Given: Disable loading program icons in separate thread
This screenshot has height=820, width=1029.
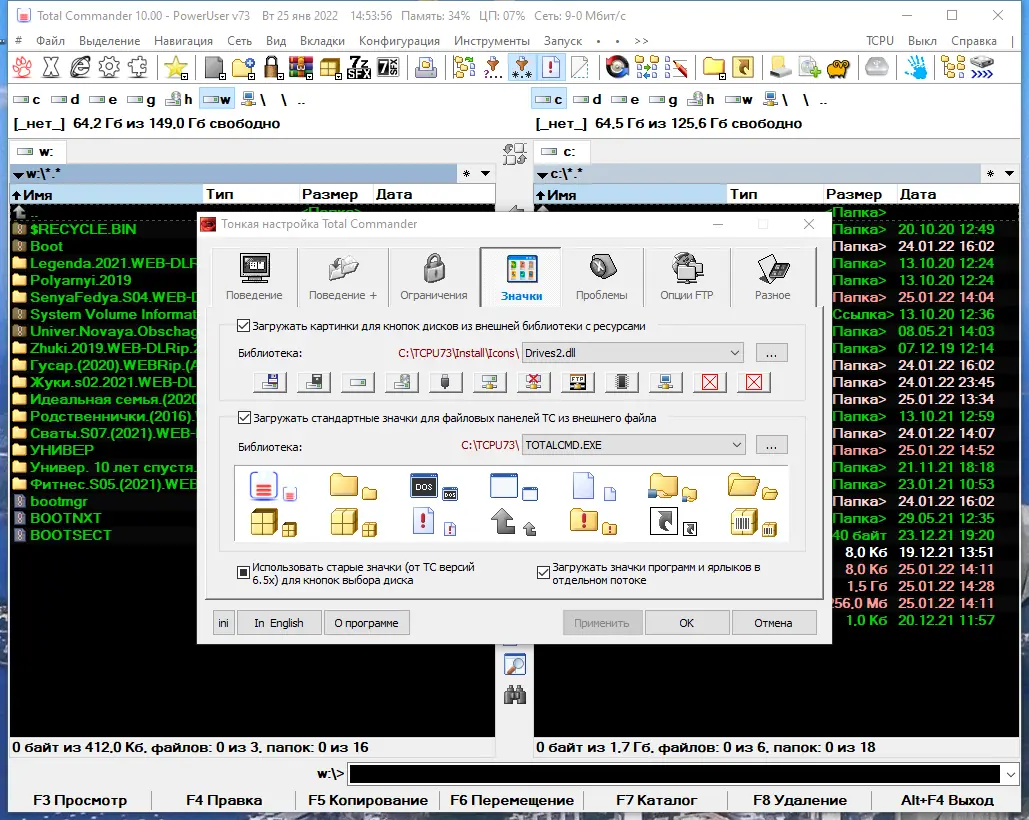Looking at the screenshot, I should click(543, 571).
